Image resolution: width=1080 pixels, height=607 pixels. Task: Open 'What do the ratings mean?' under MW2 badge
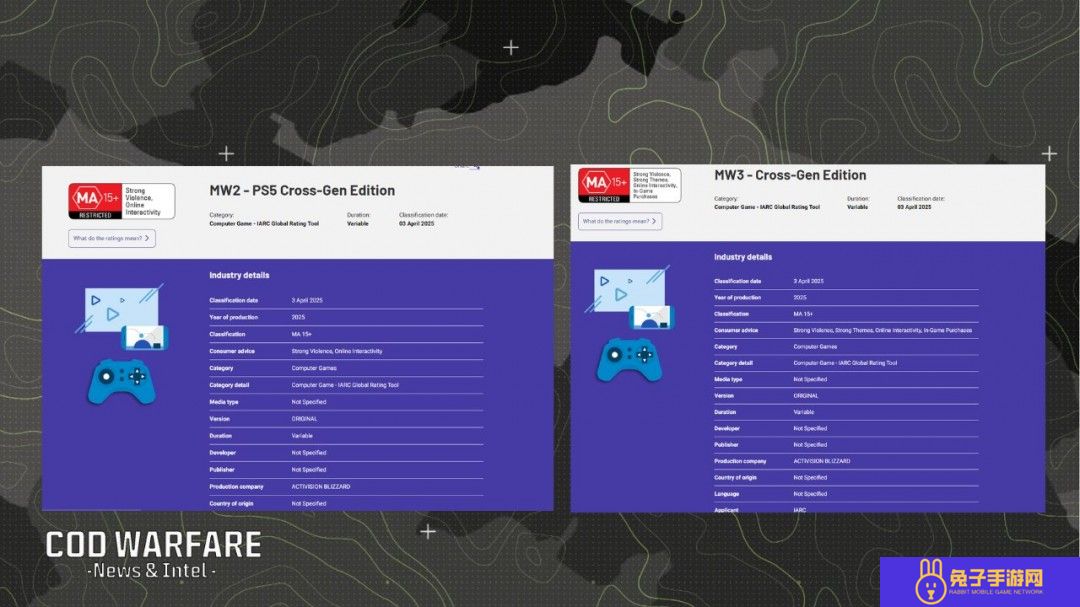point(112,238)
